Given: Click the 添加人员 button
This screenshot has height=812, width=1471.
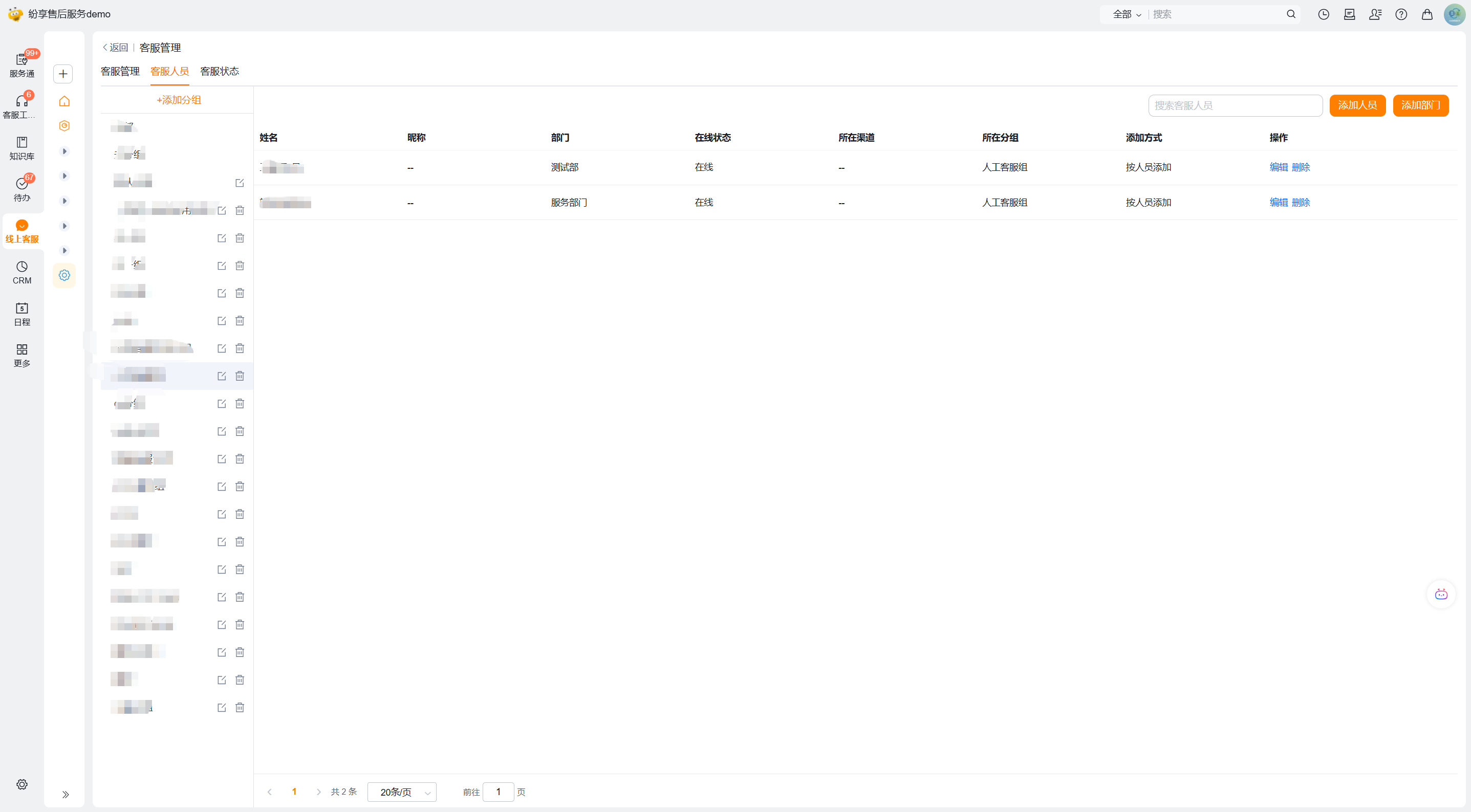Looking at the screenshot, I should [x=1357, y=105].
